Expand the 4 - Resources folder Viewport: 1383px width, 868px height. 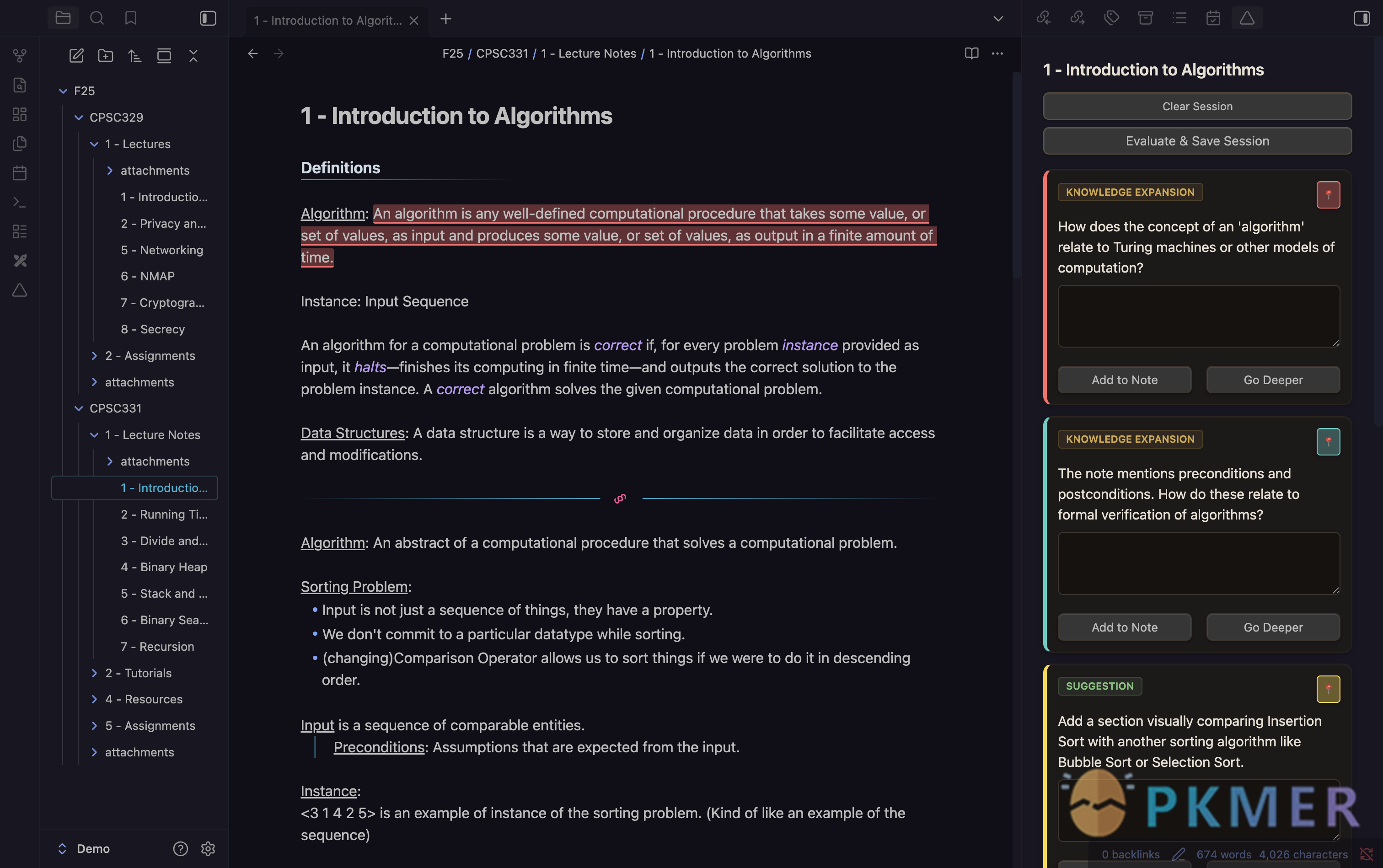coord(94,699)
